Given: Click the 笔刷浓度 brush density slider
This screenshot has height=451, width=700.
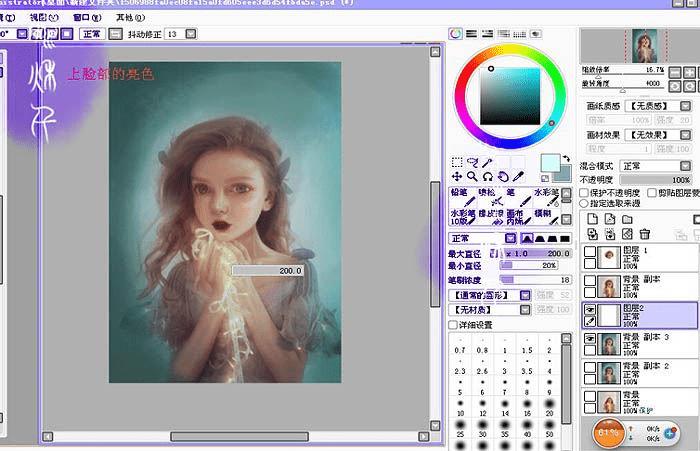Looking at the screenshot, I should click(535, 280).
